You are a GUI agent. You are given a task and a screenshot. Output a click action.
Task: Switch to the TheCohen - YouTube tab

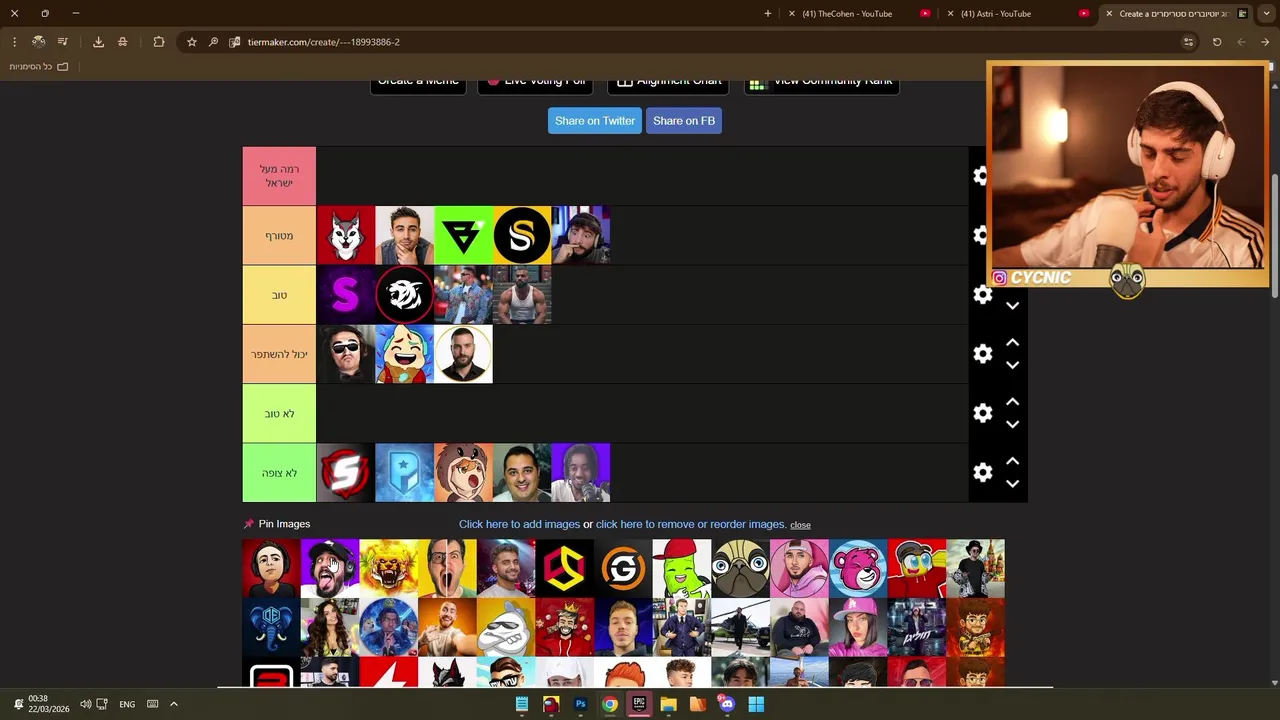pyautogui.click(x=858, y=14)
